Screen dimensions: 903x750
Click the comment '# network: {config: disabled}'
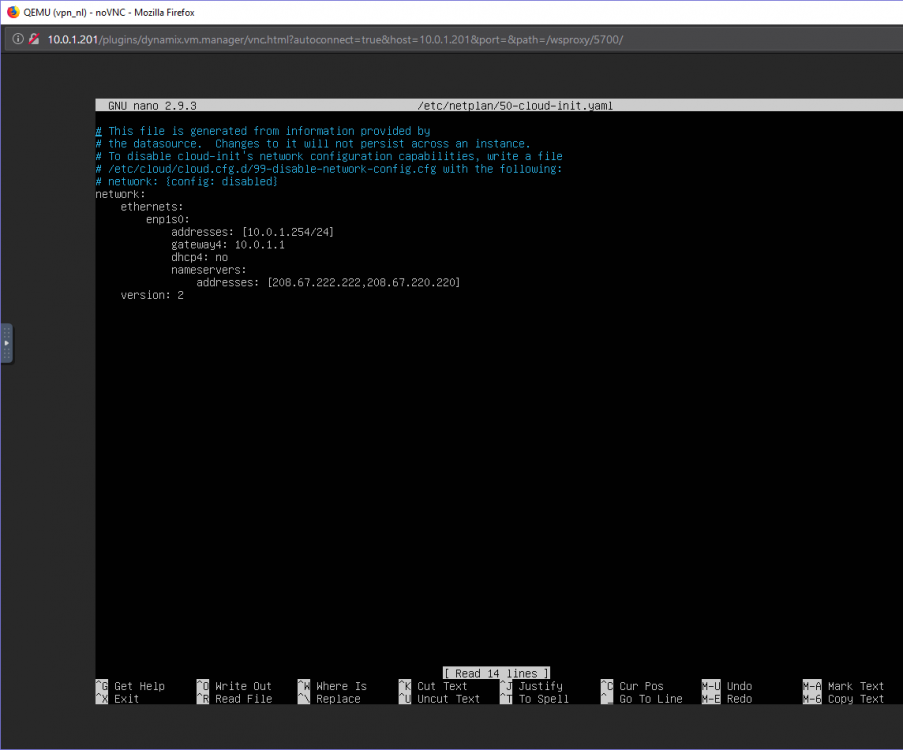(x=187, y=181)
